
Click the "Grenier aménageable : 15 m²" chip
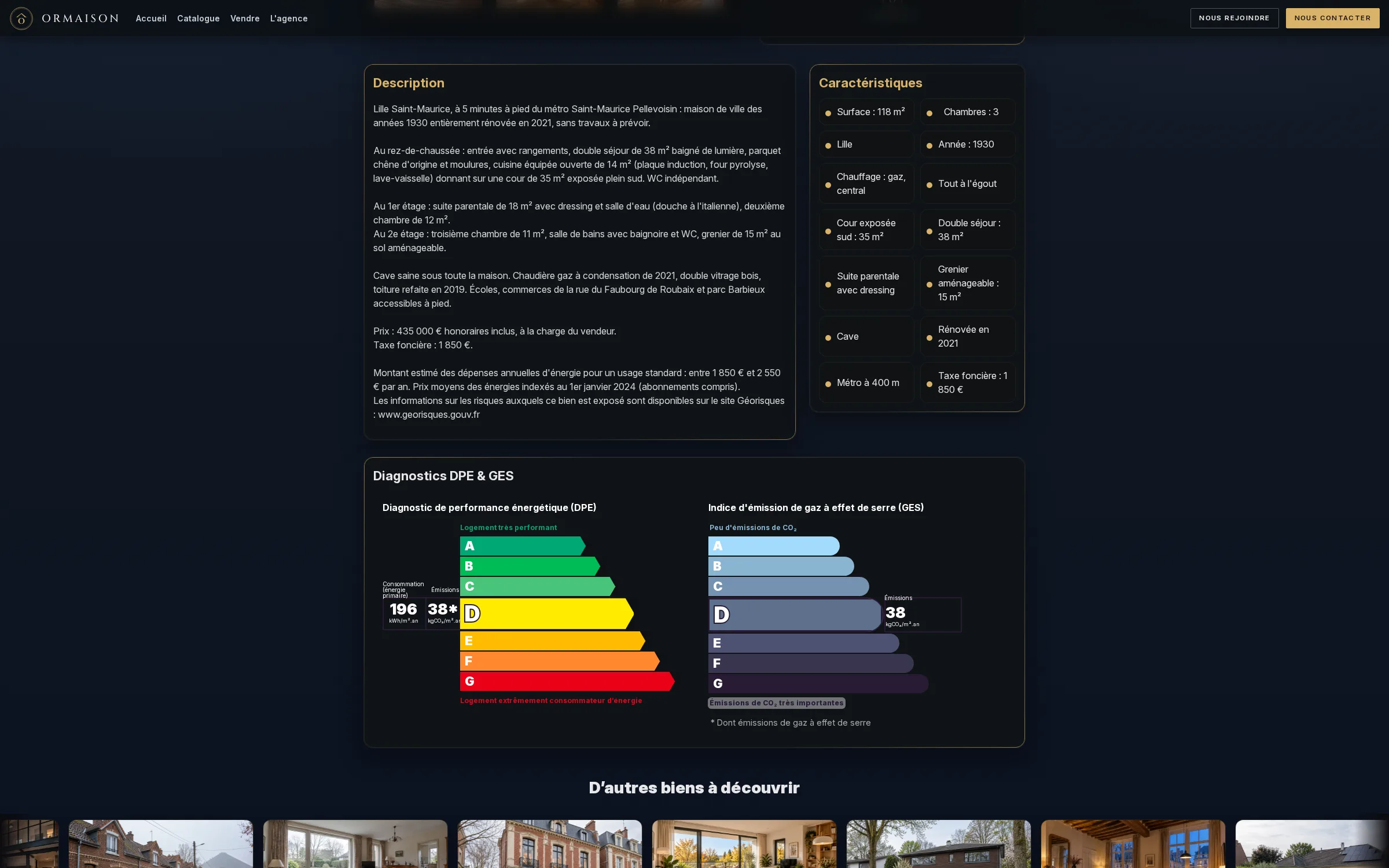(x=968, y=283)
